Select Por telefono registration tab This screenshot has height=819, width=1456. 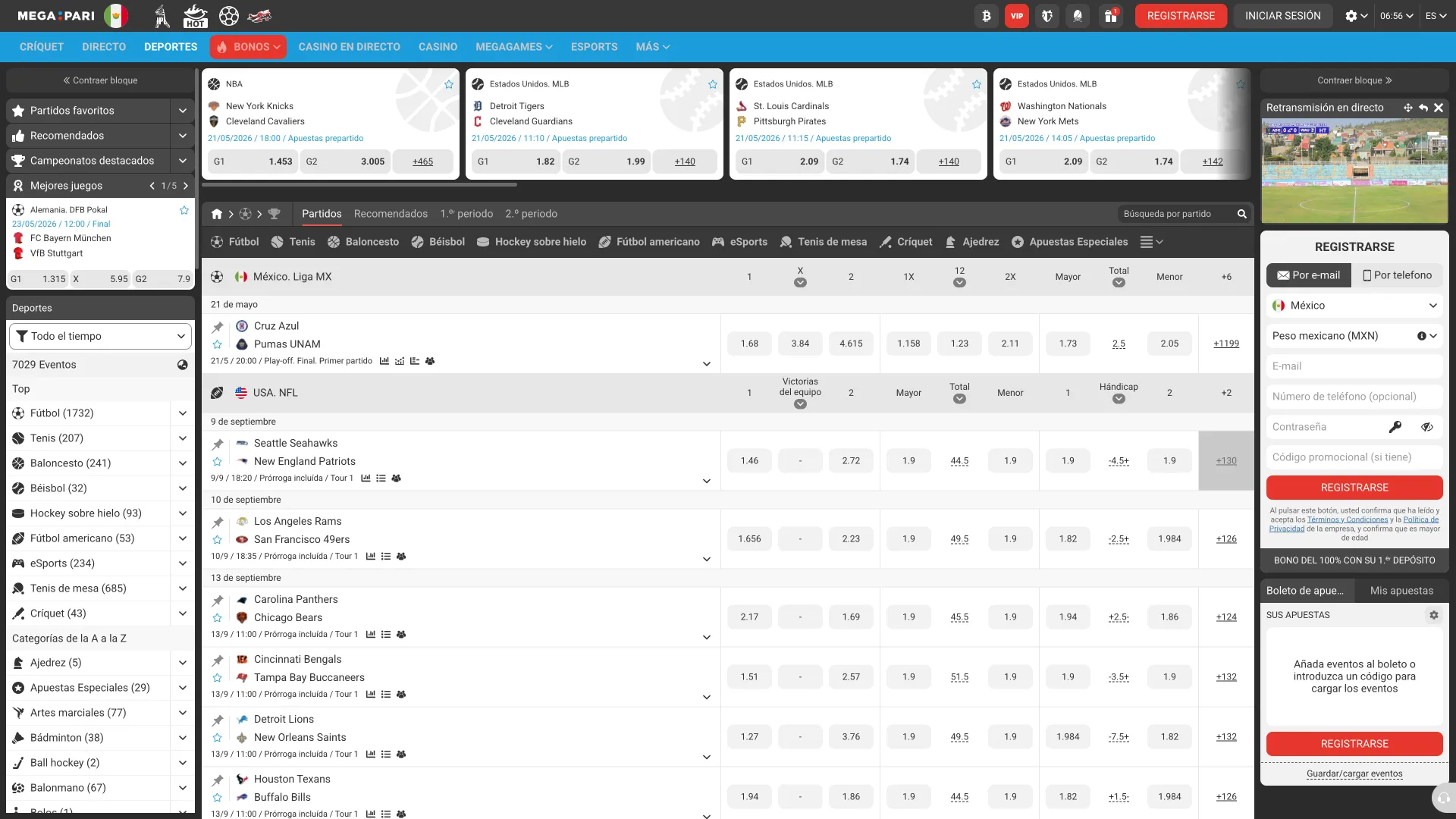(x=1397, y=275)
